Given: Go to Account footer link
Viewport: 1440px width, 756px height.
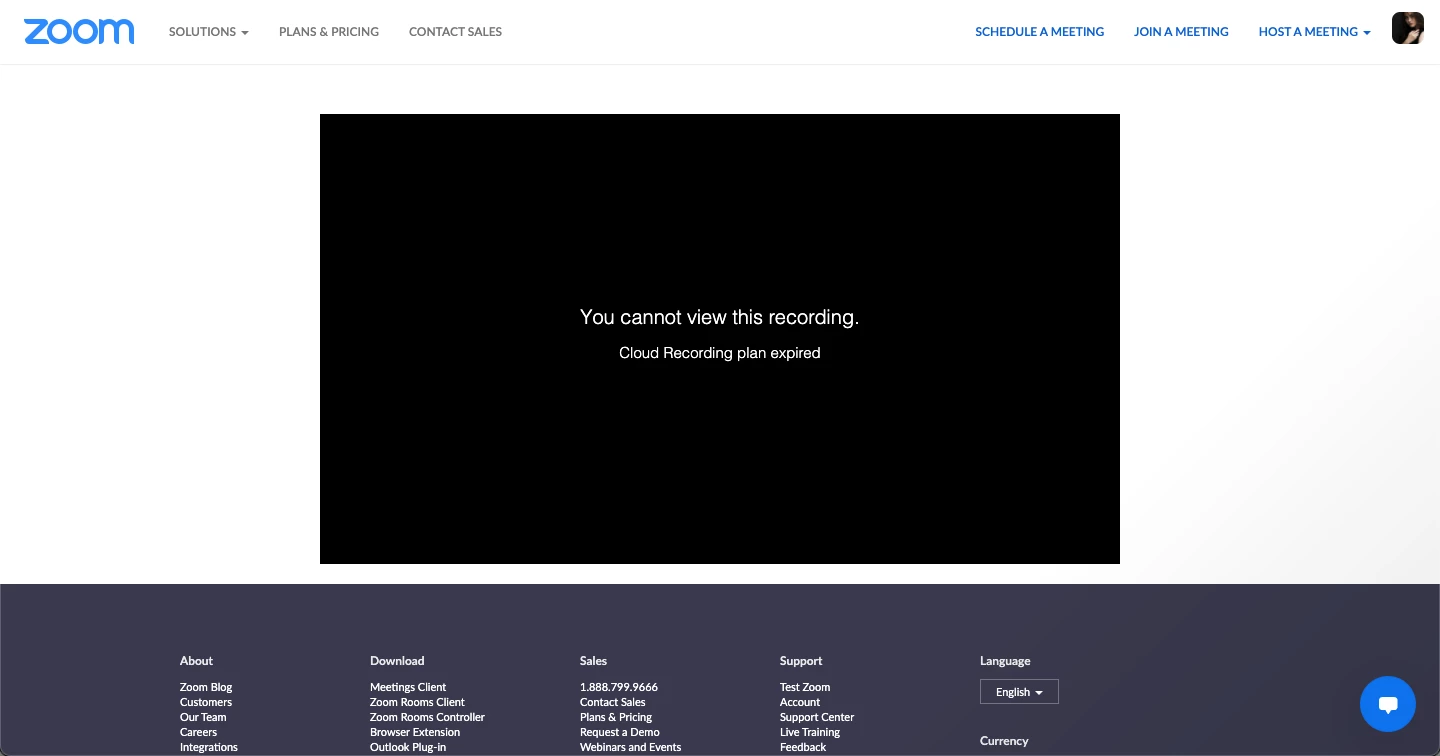Looking at the screenshot, I should tap(800, 702).
